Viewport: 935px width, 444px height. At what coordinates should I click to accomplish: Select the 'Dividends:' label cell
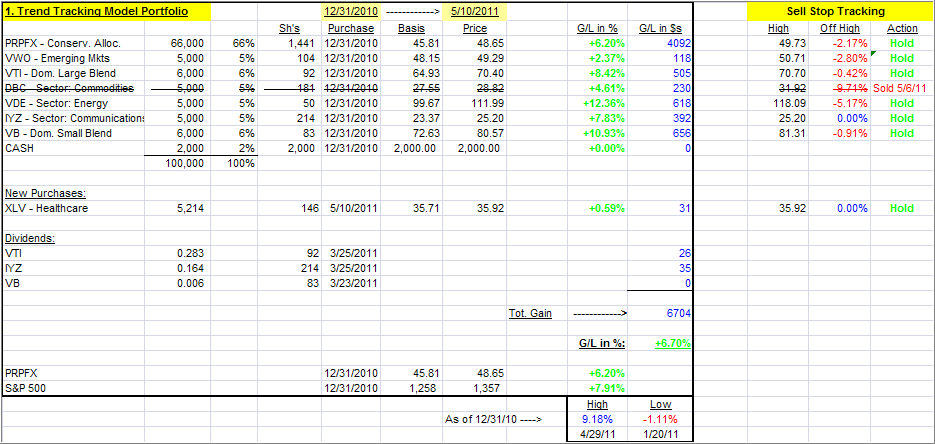[73, 238]
